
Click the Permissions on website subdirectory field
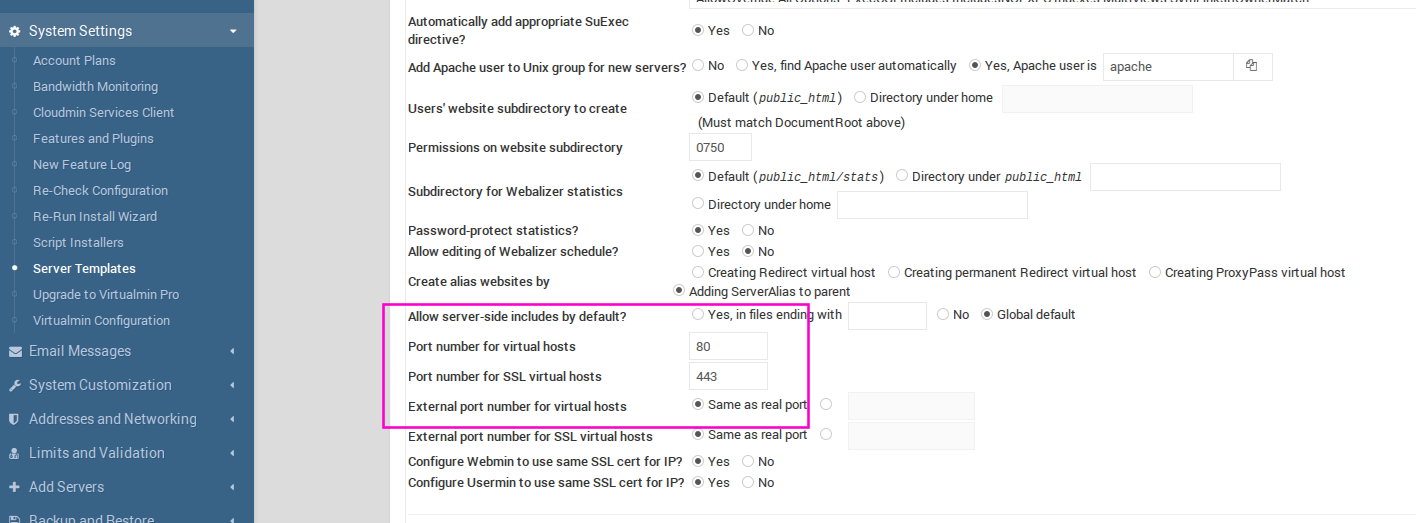point(720,147)
